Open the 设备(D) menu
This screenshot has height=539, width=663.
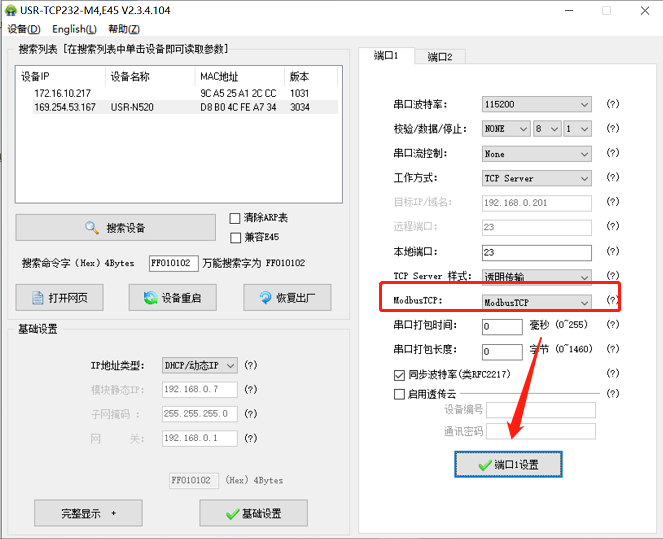(23, 29)
